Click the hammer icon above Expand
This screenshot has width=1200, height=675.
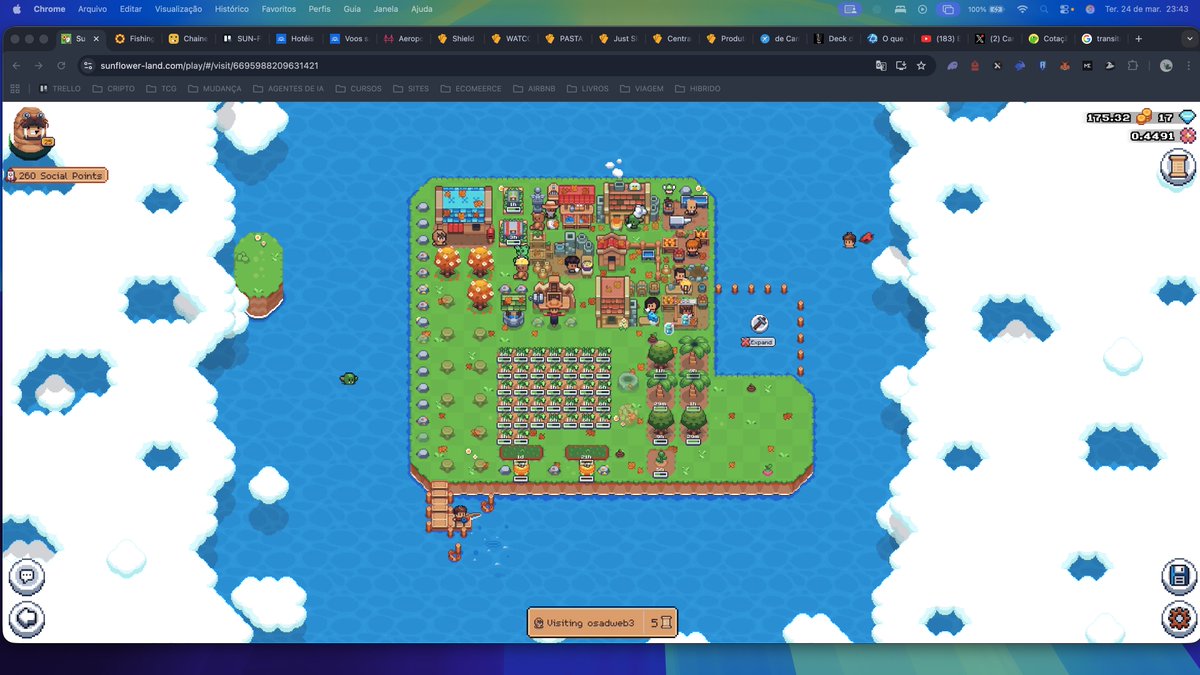(759, 323)
